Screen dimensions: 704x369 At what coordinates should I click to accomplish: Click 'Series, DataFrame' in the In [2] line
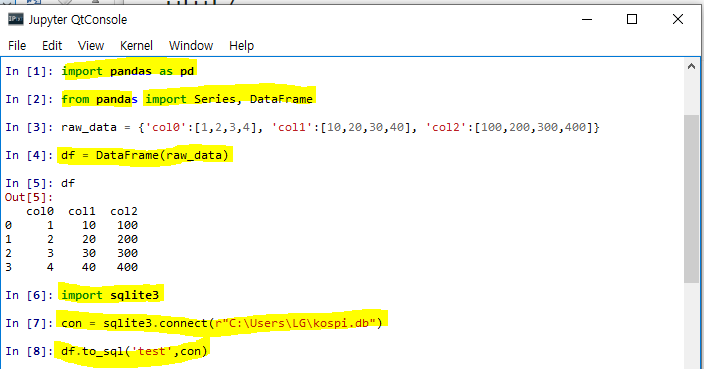pyautogui.click(x=253, y=99)
